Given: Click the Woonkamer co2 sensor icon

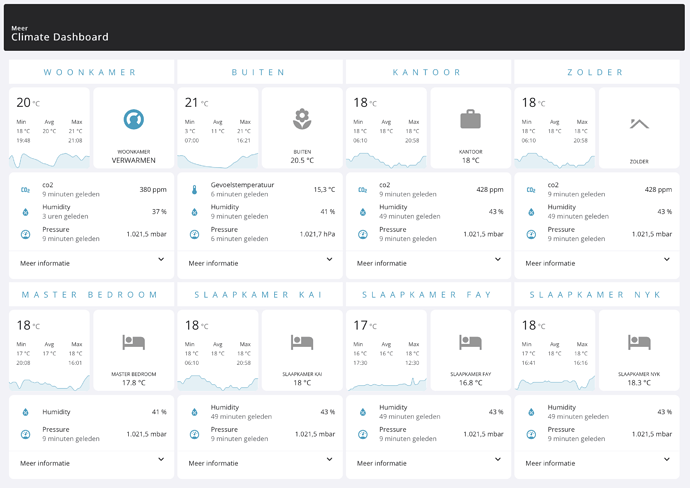Looking at the screenshot, I should tap(26, 190).
